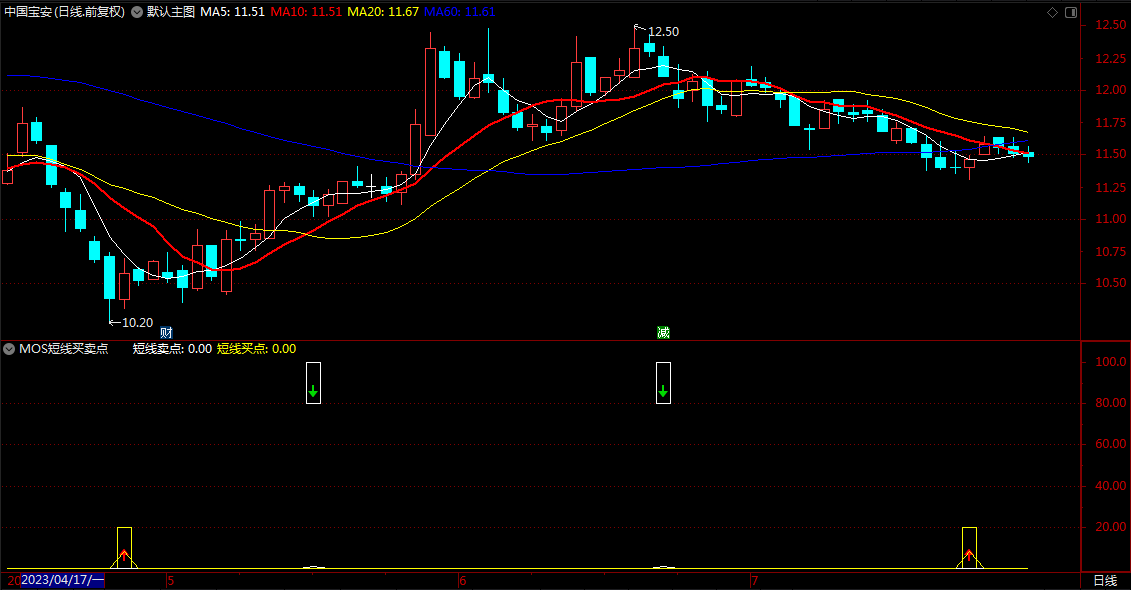The height and width of the screenshot is (590, 1131).
Task: Click the 11.00 price axis label
Action: (1111, 219)
